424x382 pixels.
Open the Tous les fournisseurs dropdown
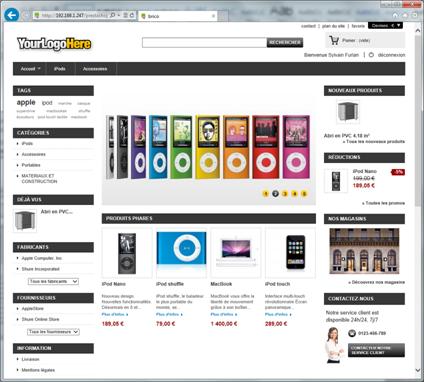pos(53,332)
